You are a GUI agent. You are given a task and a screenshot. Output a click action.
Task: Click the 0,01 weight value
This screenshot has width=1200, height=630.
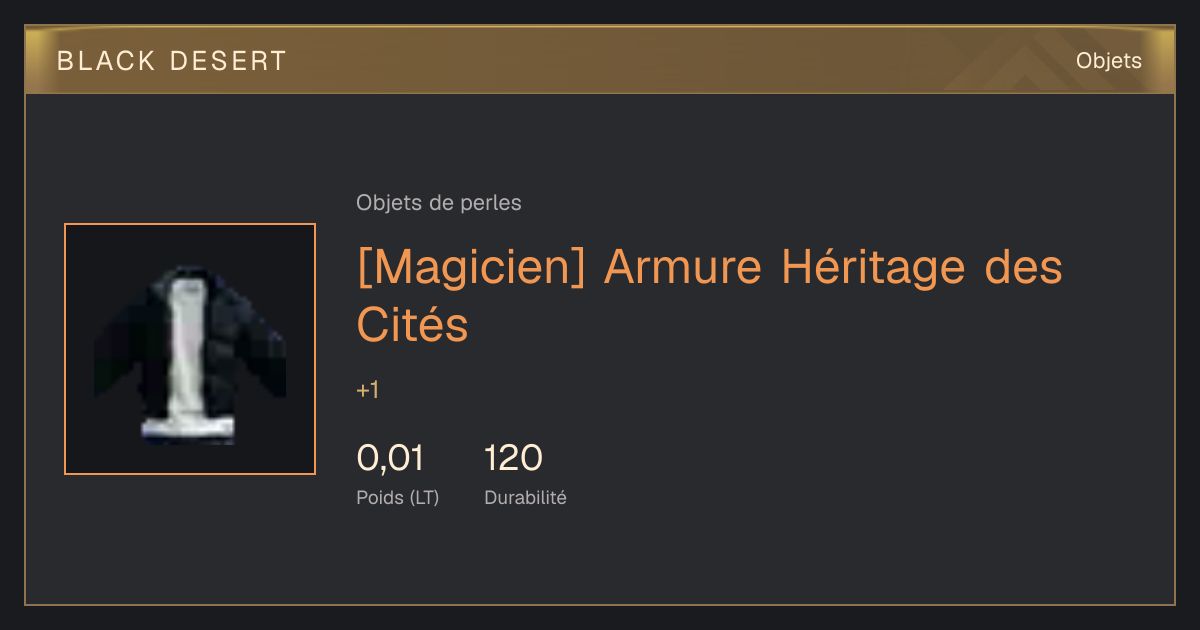[391, 458]
